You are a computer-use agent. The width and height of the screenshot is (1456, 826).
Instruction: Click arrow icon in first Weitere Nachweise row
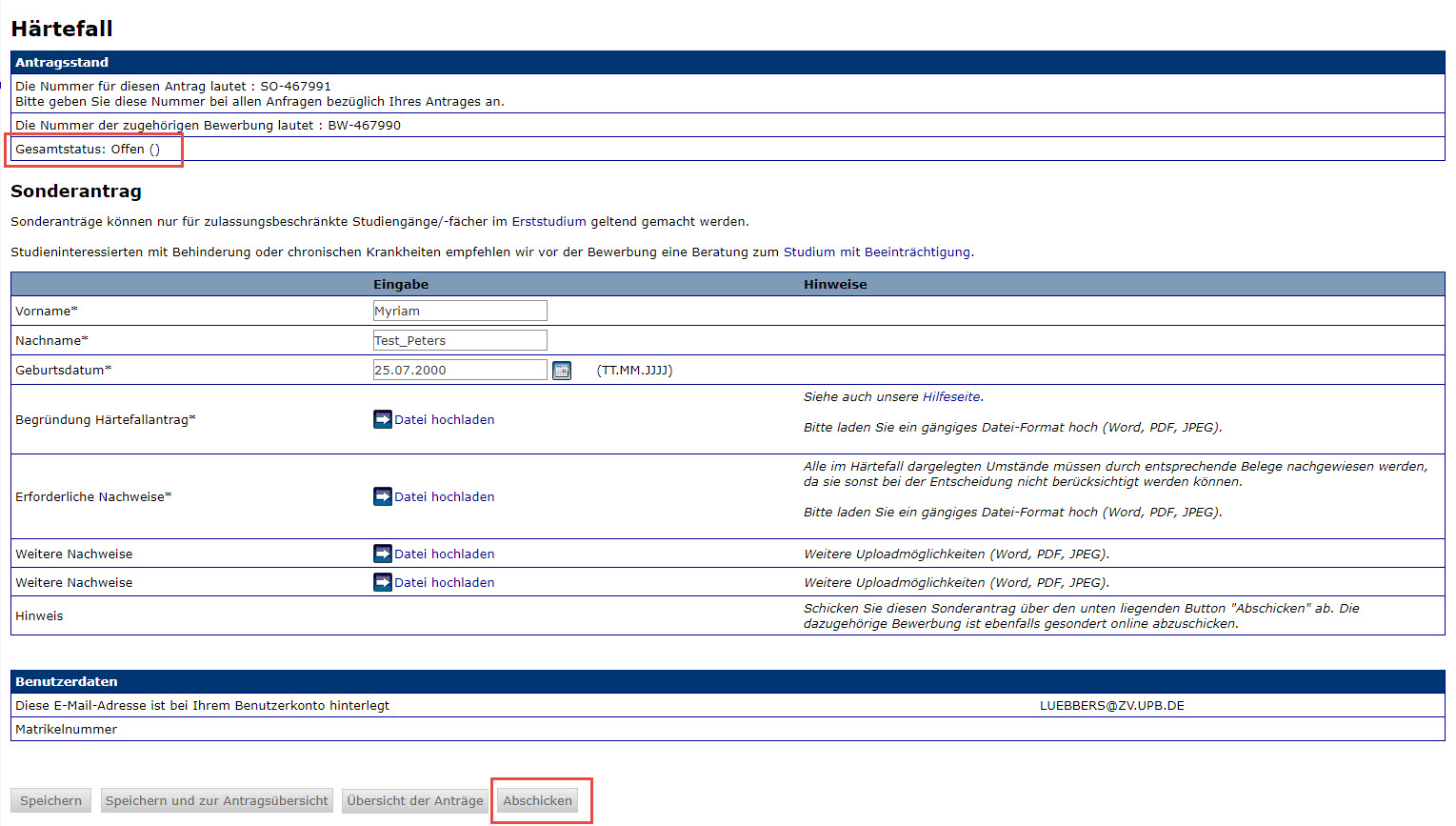[382, 554]
